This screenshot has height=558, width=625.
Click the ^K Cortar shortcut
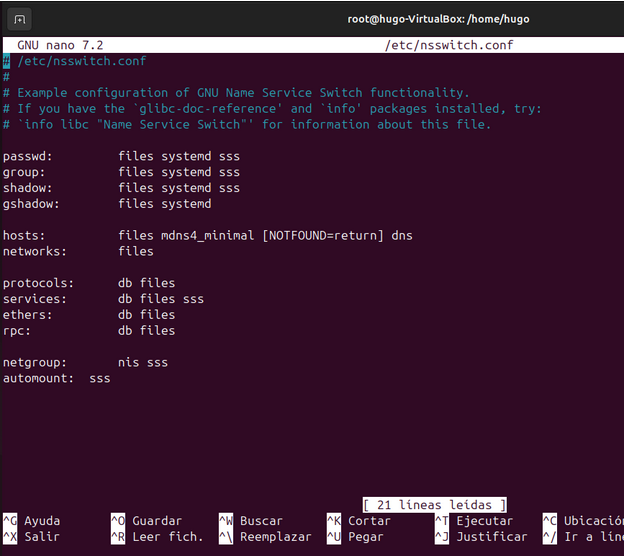pos(359,521)
